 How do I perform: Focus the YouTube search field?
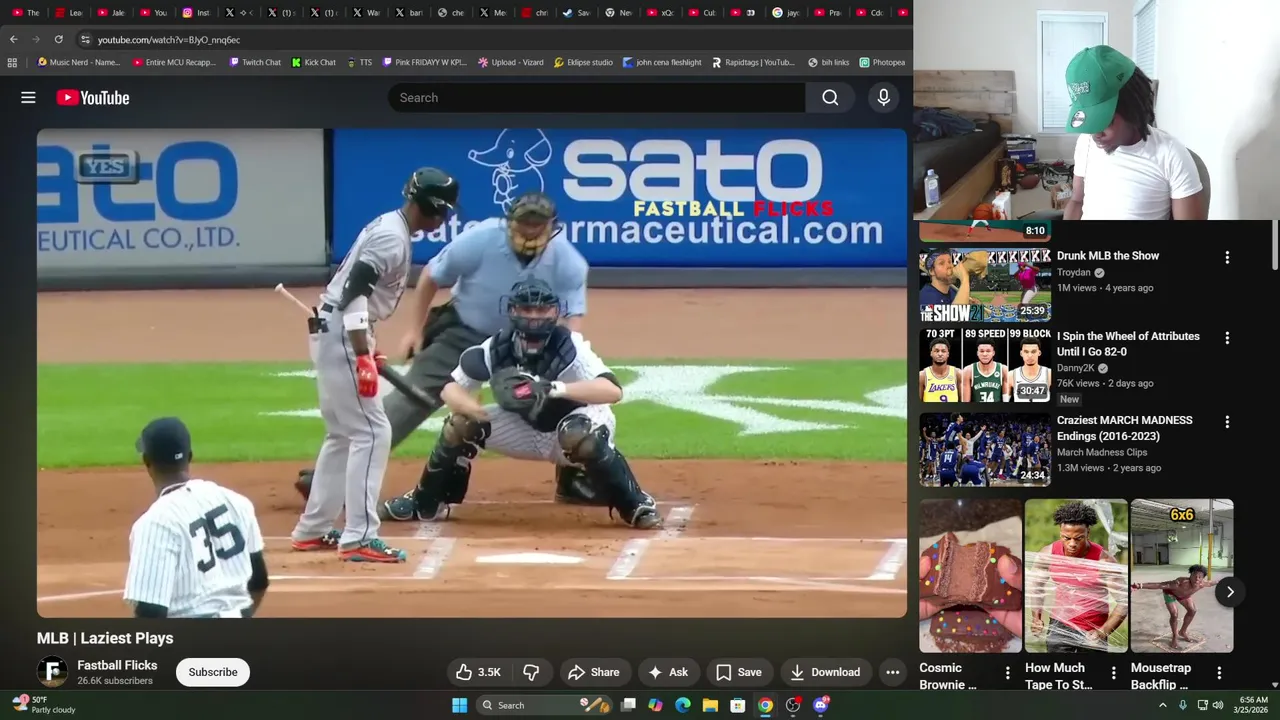[x=596, y=97]
